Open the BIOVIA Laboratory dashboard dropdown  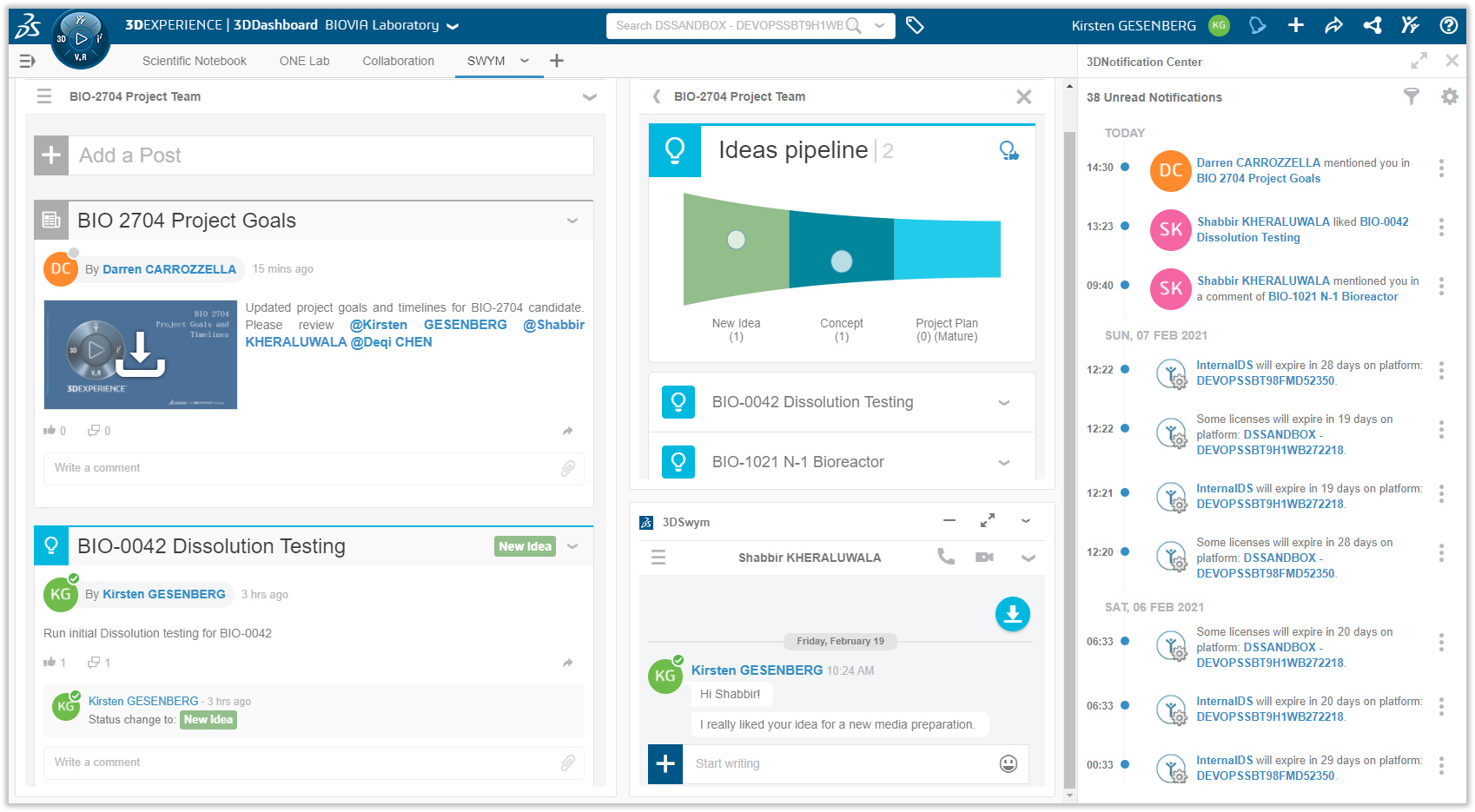453,26
